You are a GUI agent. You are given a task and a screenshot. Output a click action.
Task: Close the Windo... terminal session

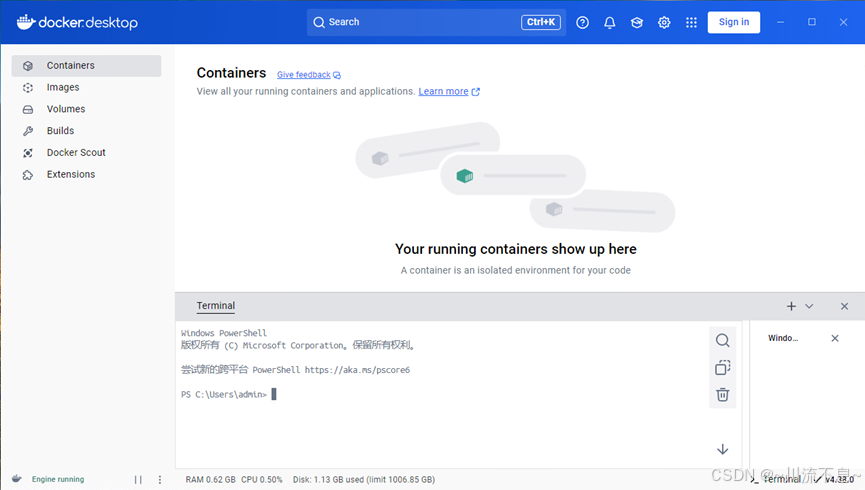pos(835,338)
